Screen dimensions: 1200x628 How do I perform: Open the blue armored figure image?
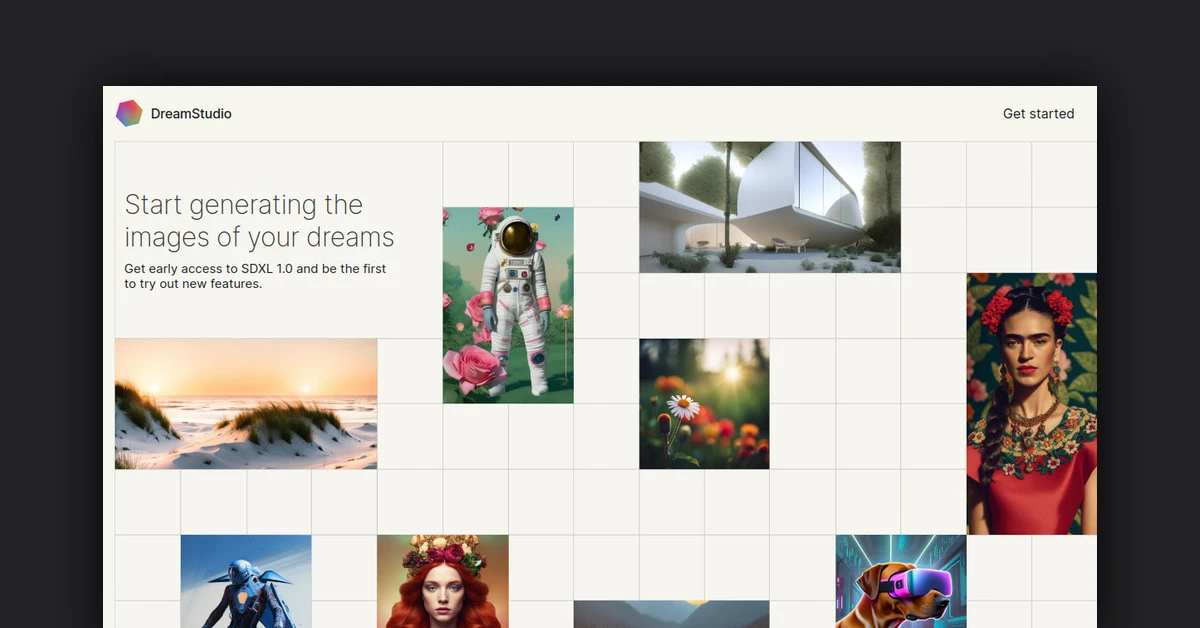pos(246,582)
